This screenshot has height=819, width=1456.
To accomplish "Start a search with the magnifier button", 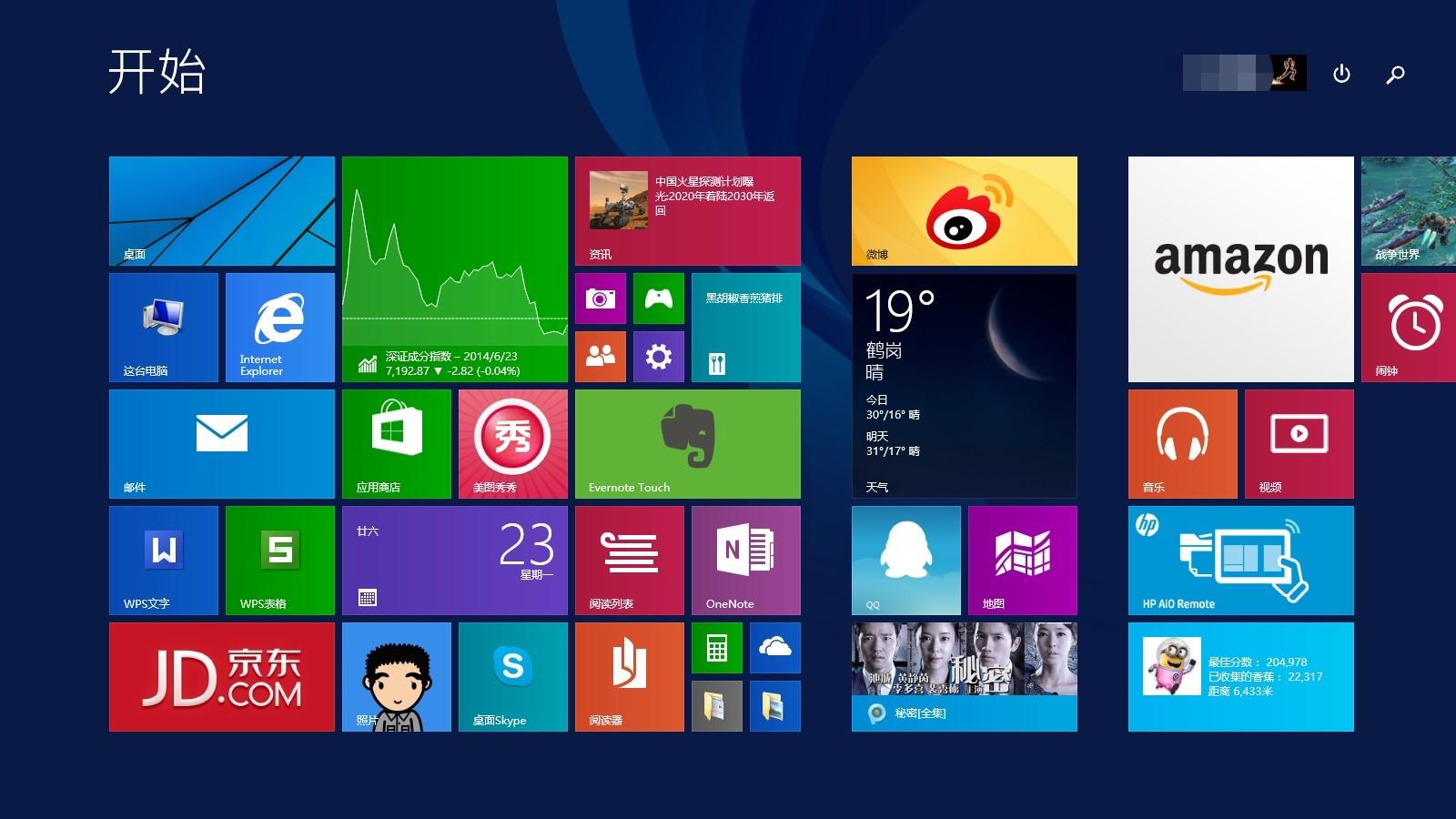I will coord(1395,75).
